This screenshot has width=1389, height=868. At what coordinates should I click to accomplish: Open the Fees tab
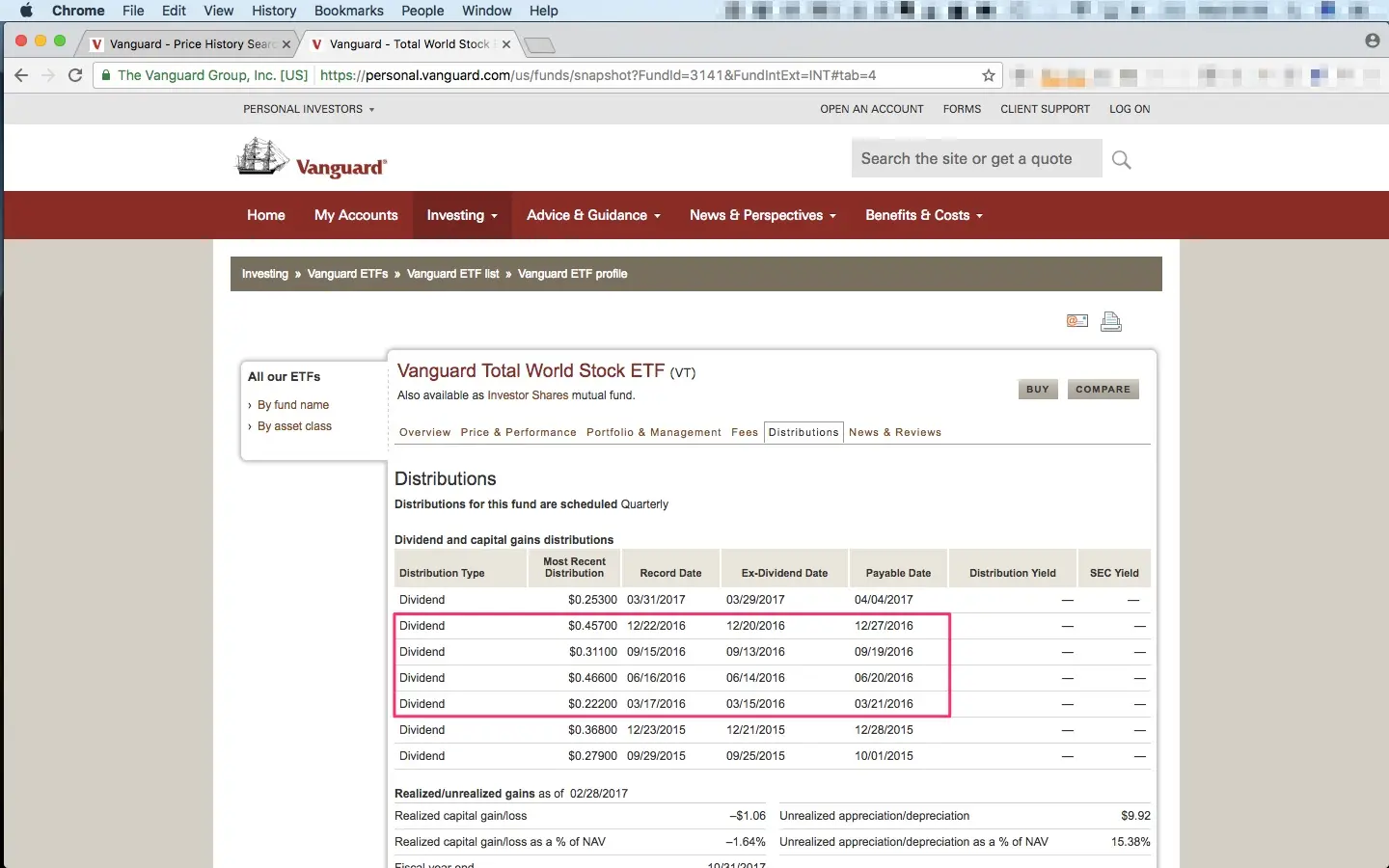point(745,432)
